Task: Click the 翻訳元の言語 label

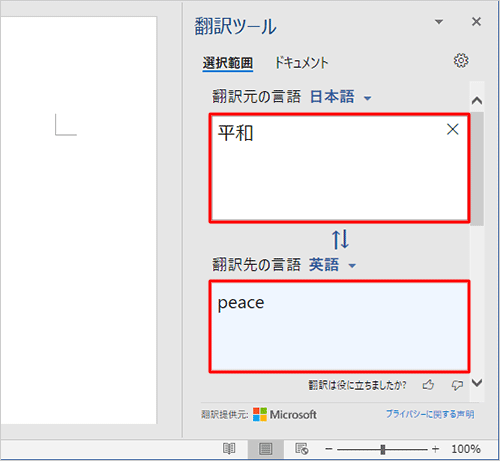Action: point(256,97)
